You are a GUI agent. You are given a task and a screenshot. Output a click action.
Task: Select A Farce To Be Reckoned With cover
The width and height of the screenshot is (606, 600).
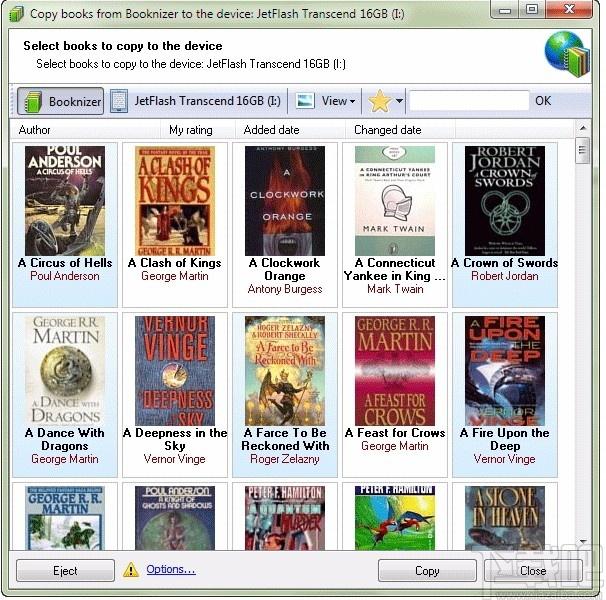click(x=285, y=371)
